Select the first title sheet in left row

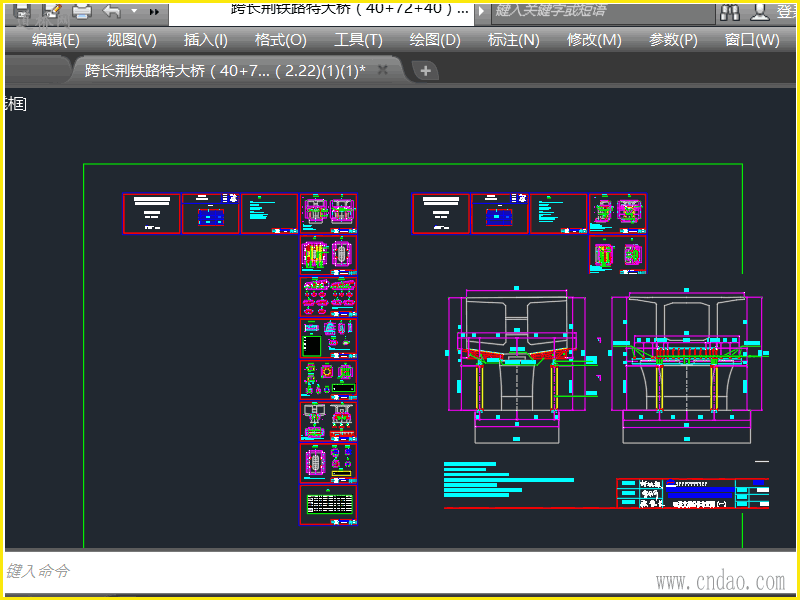pyautogui.click(x=152, y=214)
